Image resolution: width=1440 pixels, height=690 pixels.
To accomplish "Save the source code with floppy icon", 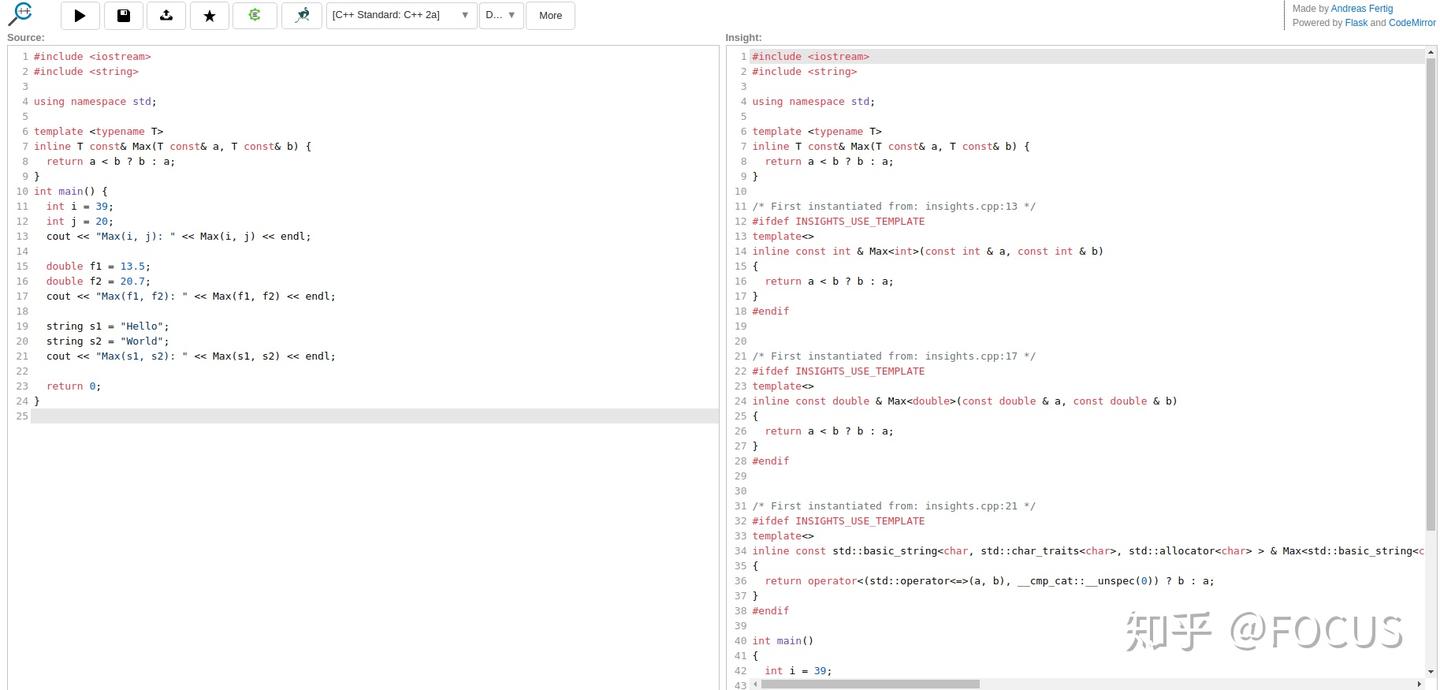I will [123, 15].
